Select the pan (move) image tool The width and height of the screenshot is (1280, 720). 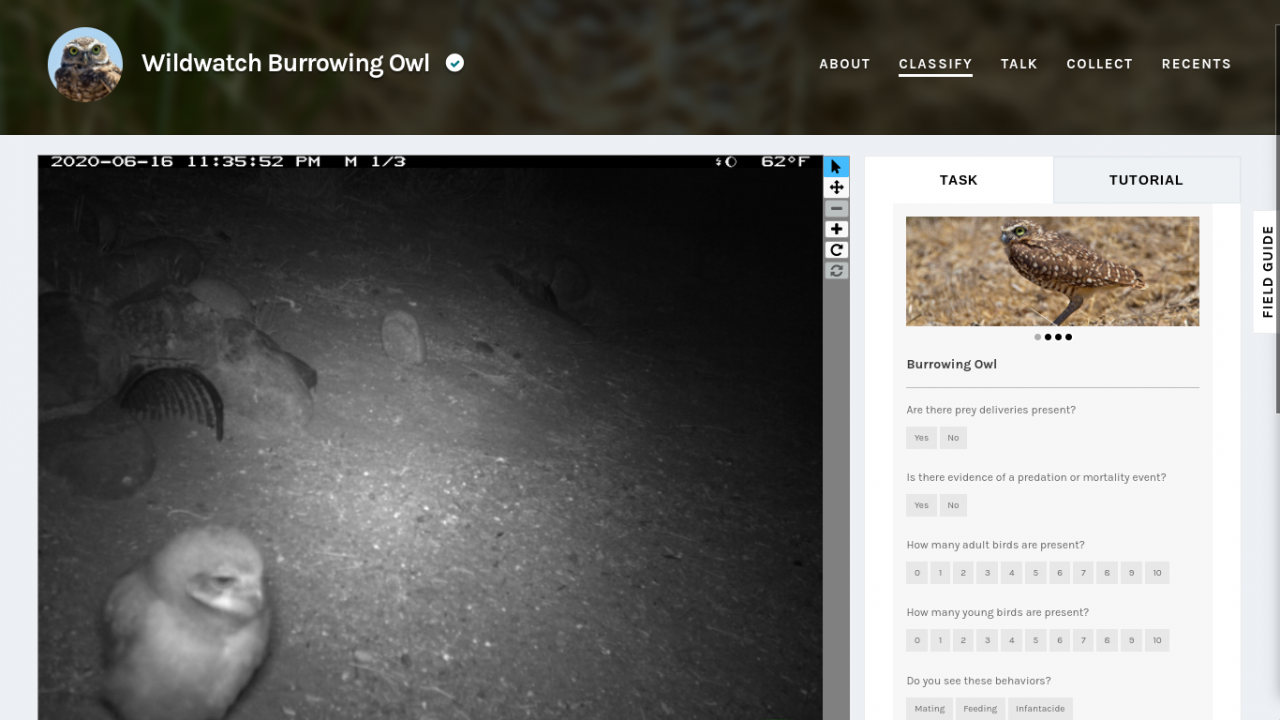tap(836, 187)
